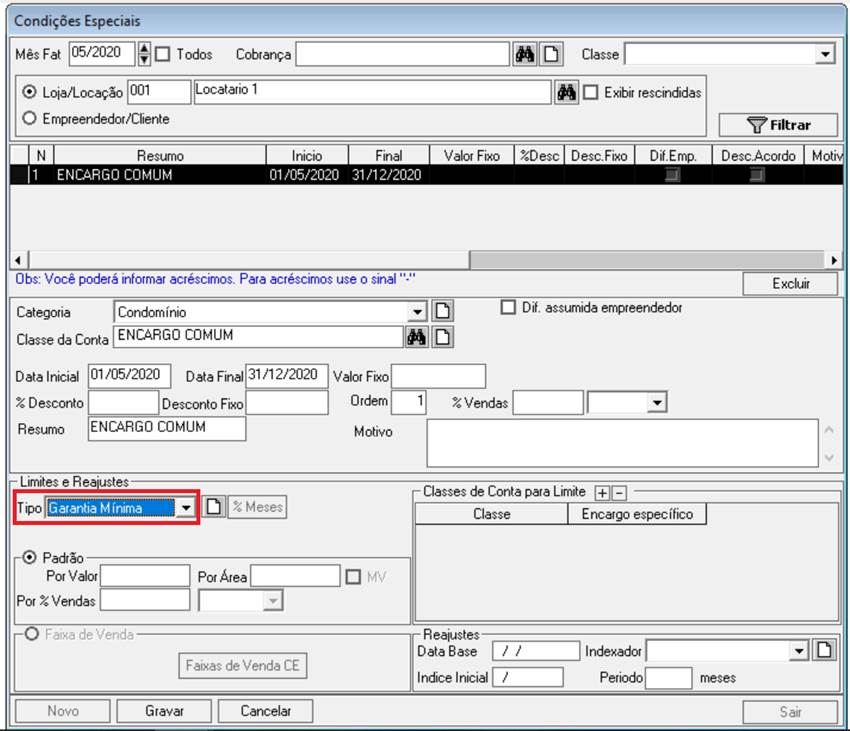Click the Novo button

(63, 711)
